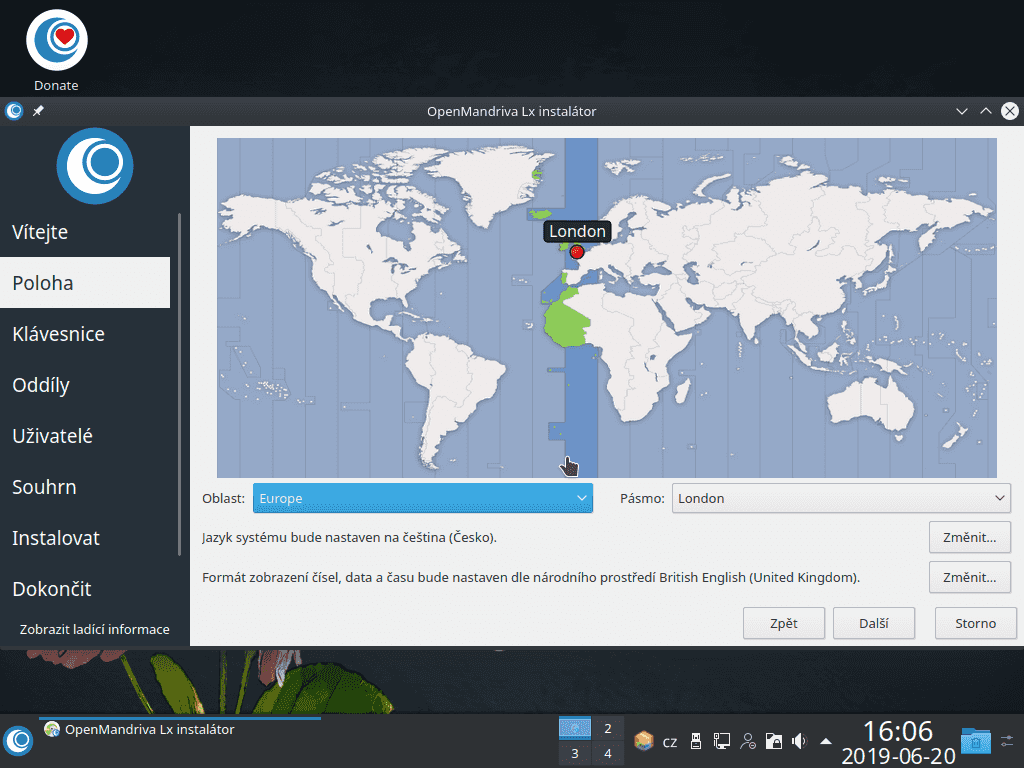
Task: Open the volume control in the system tray
Action: click(798, 741)
